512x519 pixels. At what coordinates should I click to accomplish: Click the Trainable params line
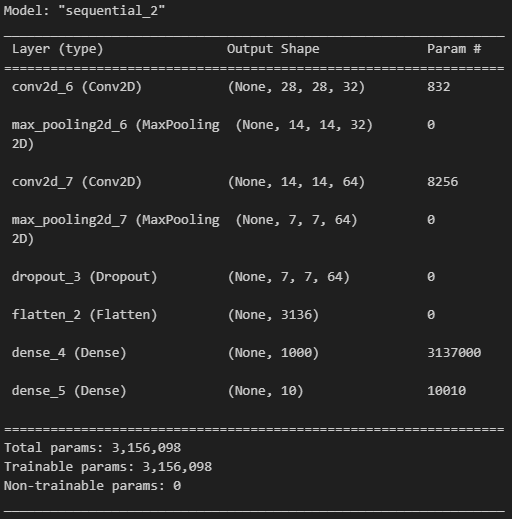tap(108, 467)
